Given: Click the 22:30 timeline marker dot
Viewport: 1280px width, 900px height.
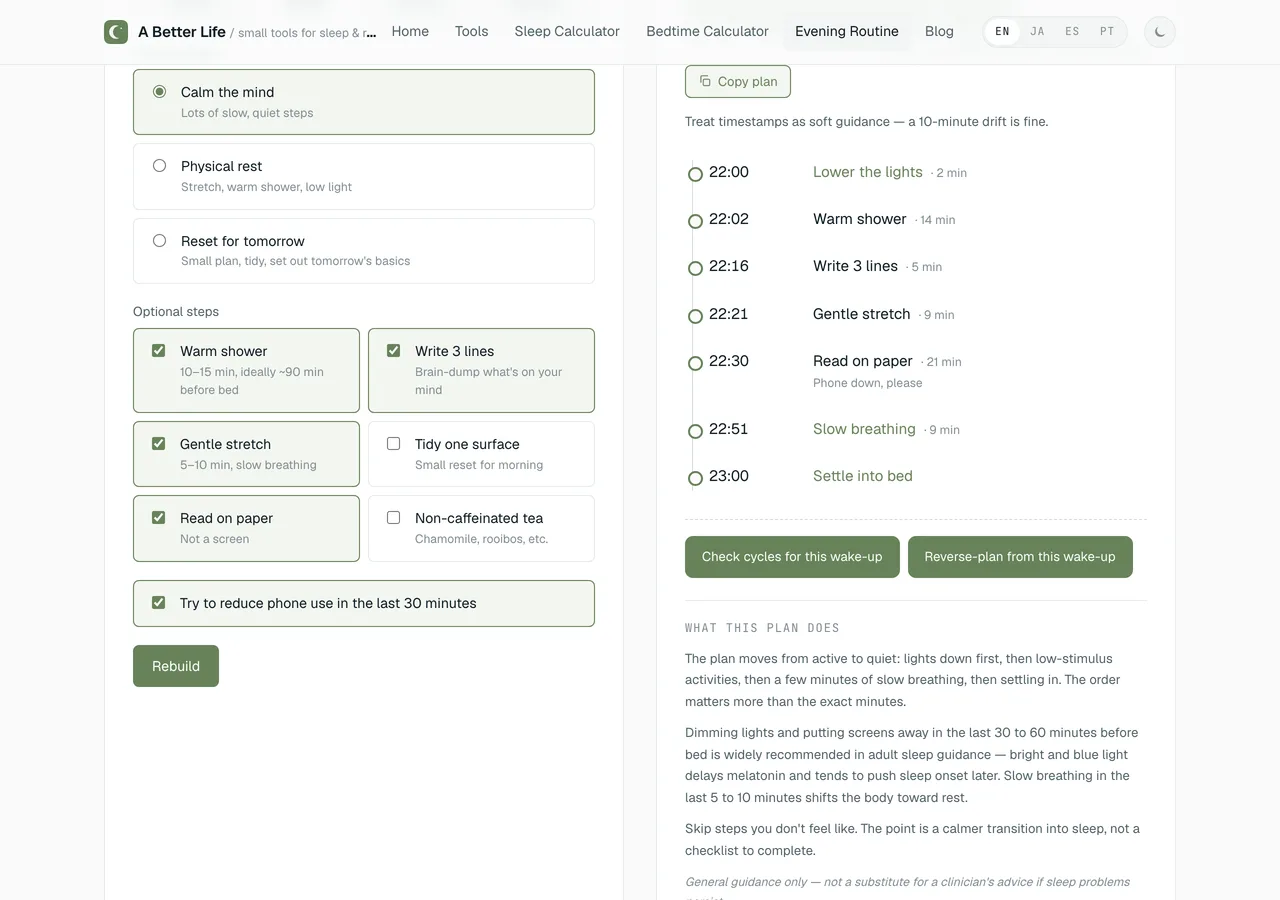Looking at the screenshot, I should point(695,363).
